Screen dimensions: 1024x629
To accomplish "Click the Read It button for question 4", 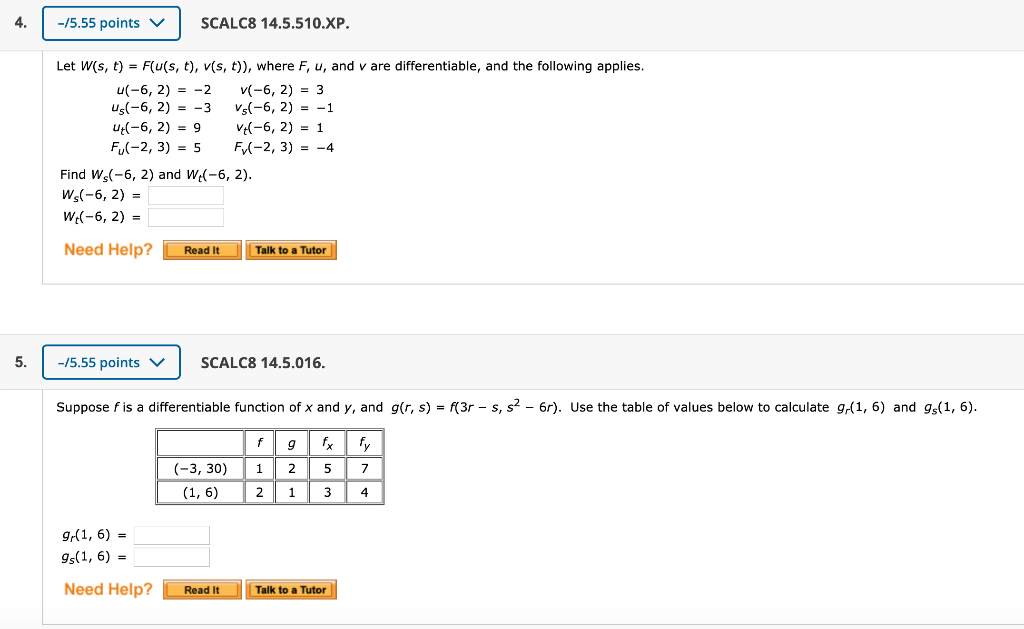I will pos(201,250).
